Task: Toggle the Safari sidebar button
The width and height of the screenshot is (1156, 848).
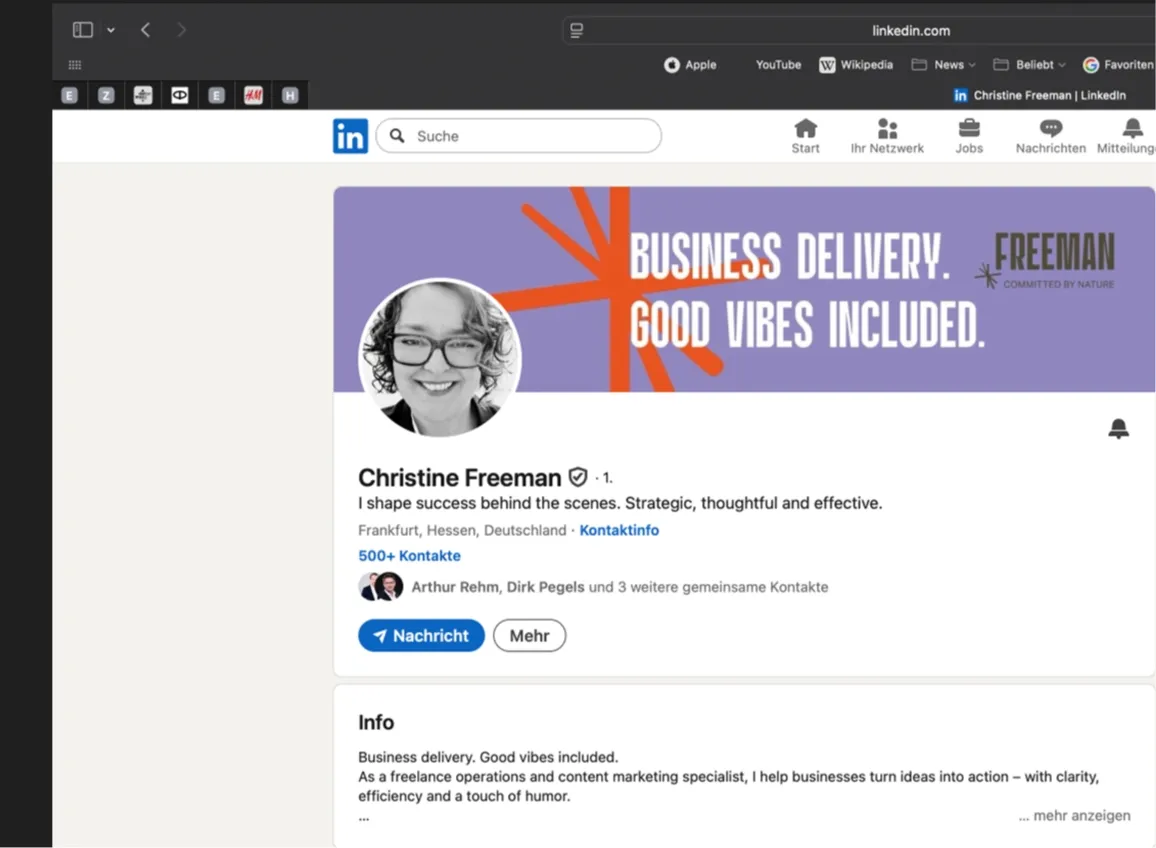Action: point(83,30)
